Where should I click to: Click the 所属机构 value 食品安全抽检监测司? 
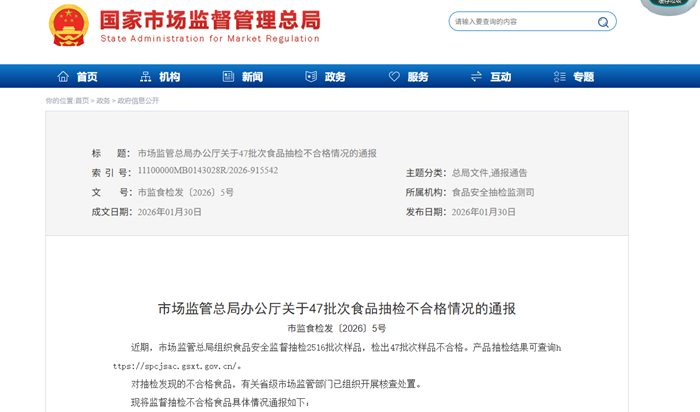tap(493, 192)
